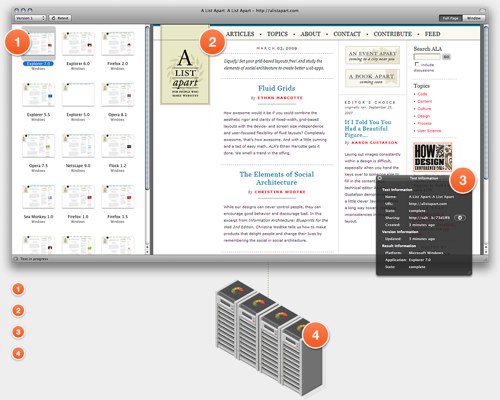The height and width of the screenshot is (400, 500).
Task: Open the Design topic link
Action: 424,116
